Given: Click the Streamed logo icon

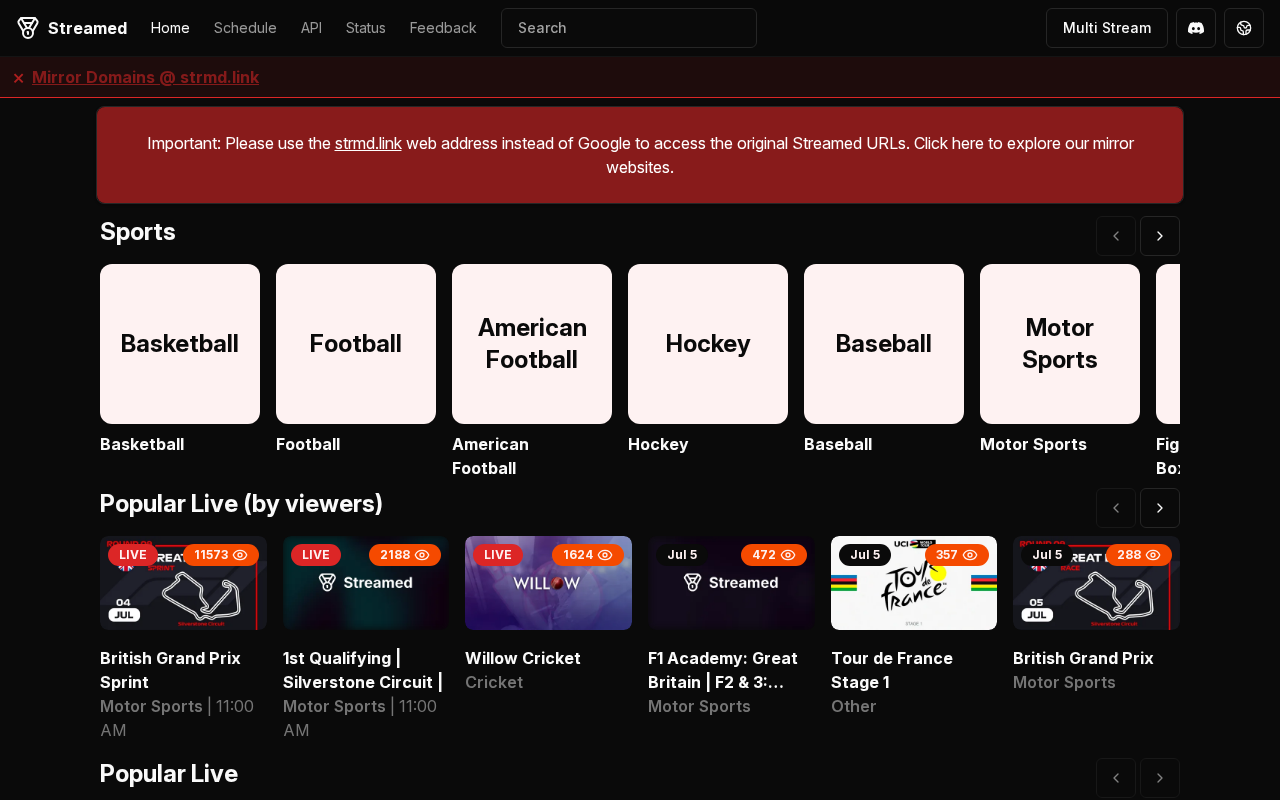Looking at the screenshot, I should pos(28,28).
